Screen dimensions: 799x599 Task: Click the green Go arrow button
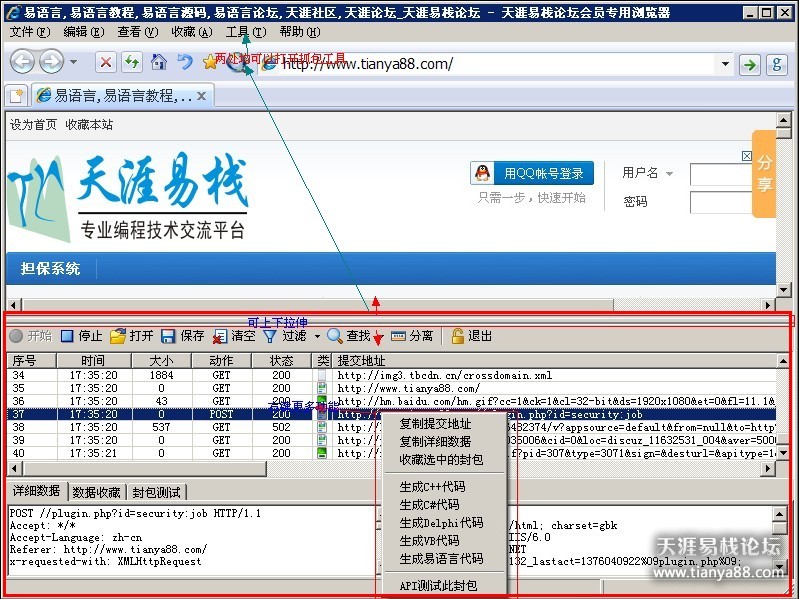750,65
